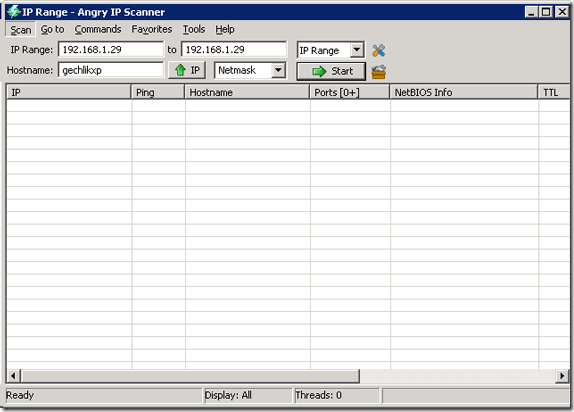Image resolution: width=574 pixels, height=412 pixels.
Task: Click the starting IP address field
Action: coord(111,49)
